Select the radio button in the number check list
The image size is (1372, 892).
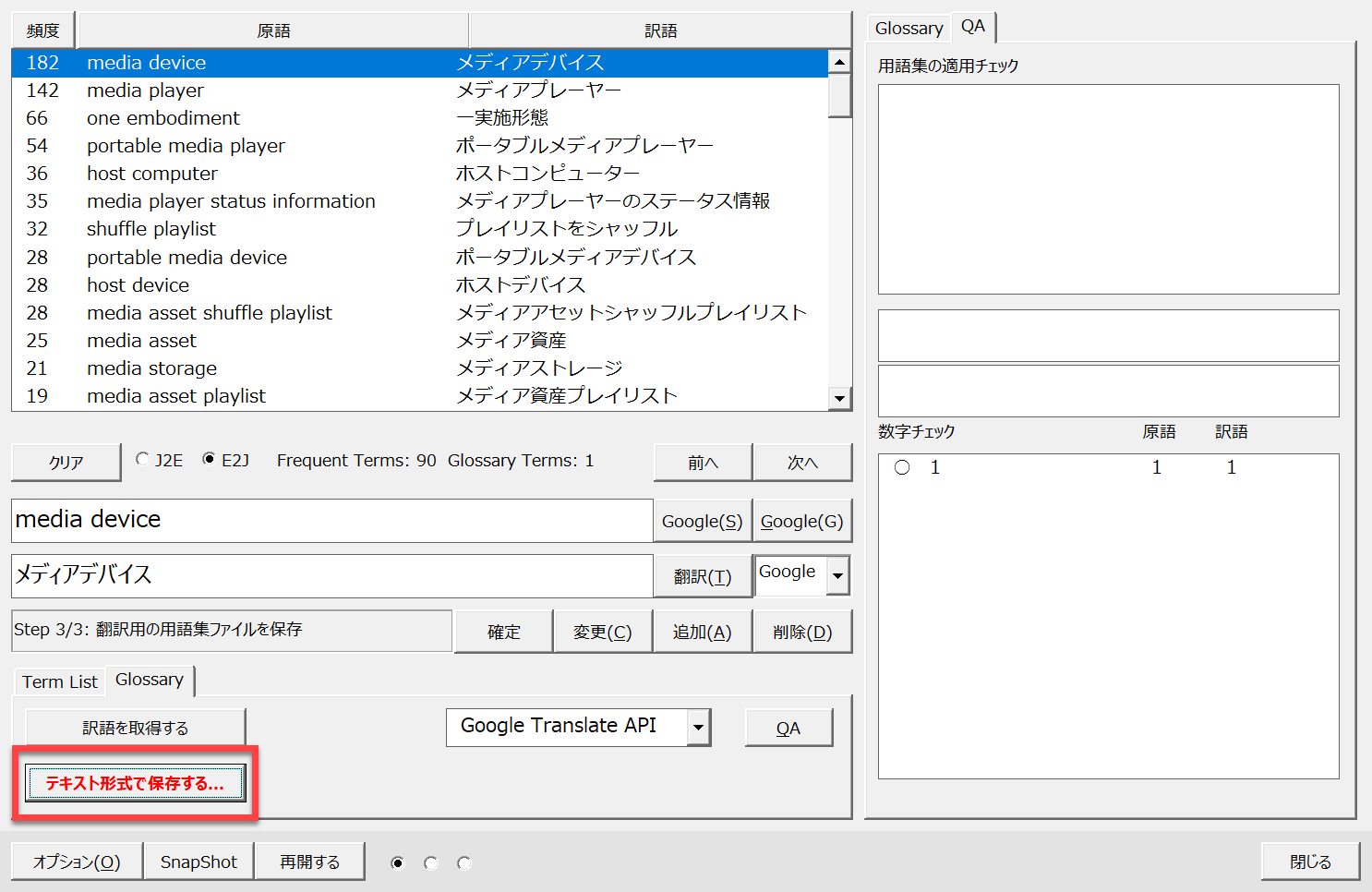902,467
